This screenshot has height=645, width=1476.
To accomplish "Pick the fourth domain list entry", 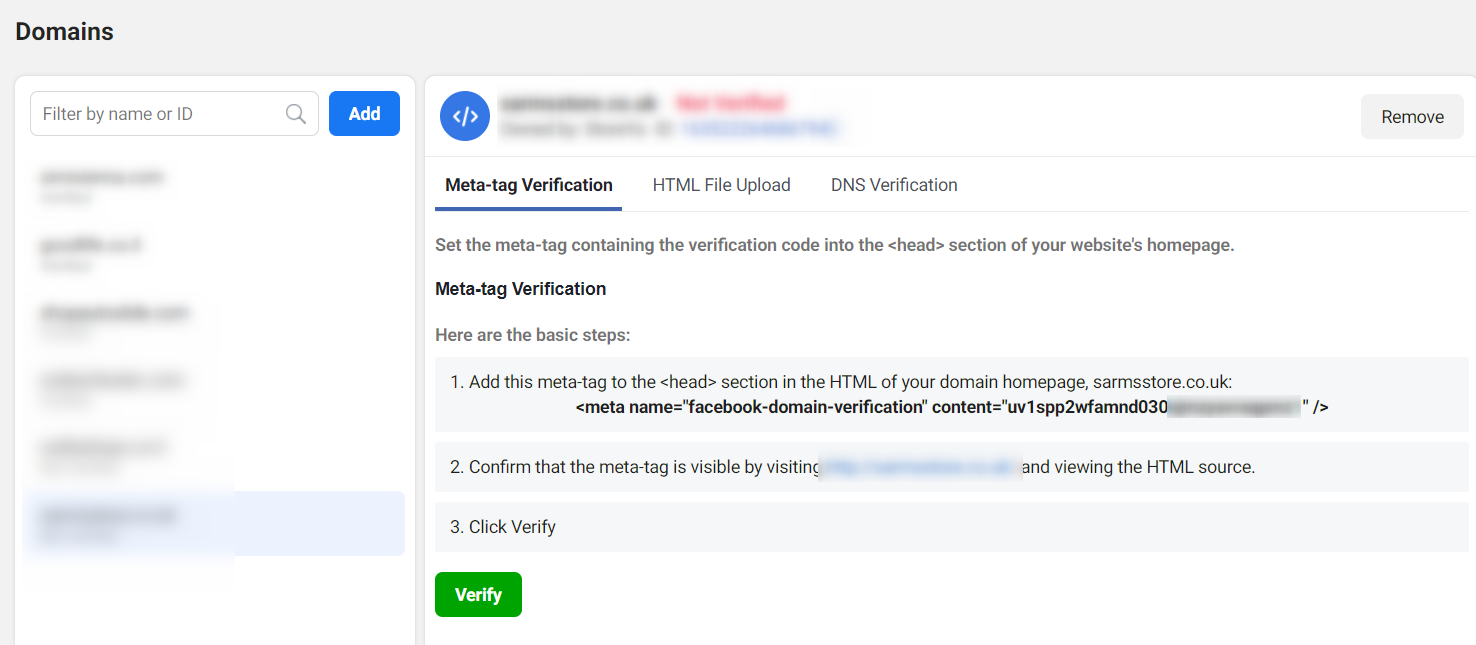I will [x=112, y=388].
